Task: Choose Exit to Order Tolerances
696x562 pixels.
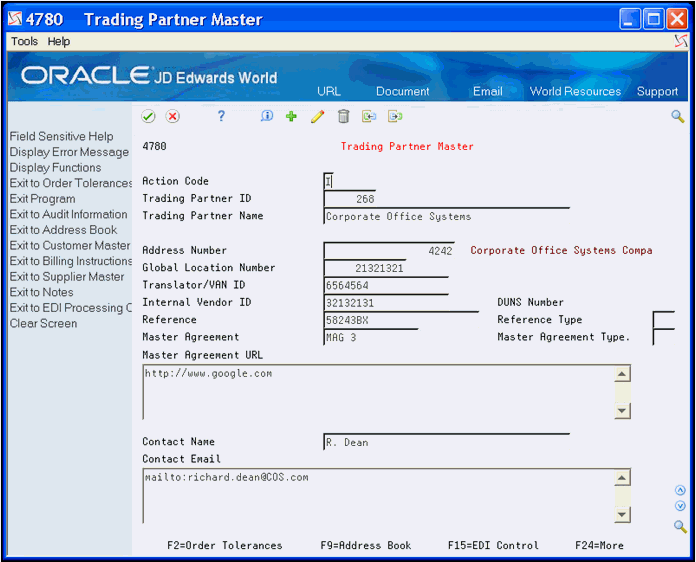Action: pos(71,183)
